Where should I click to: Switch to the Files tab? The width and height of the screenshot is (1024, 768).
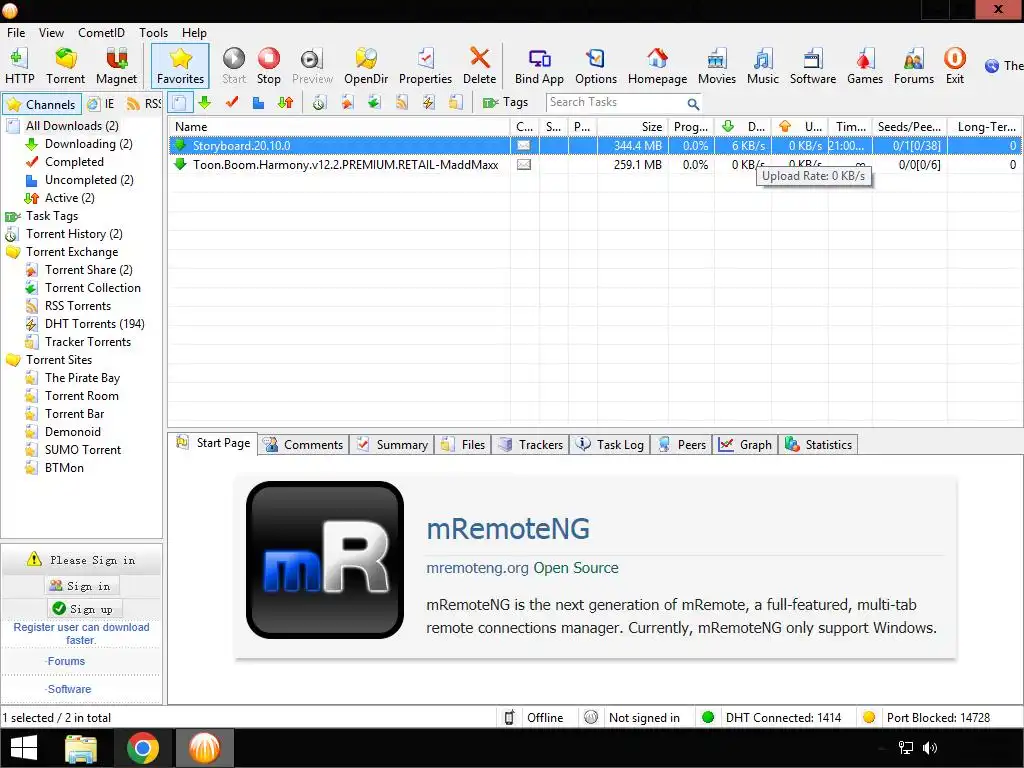pos(463,445)
